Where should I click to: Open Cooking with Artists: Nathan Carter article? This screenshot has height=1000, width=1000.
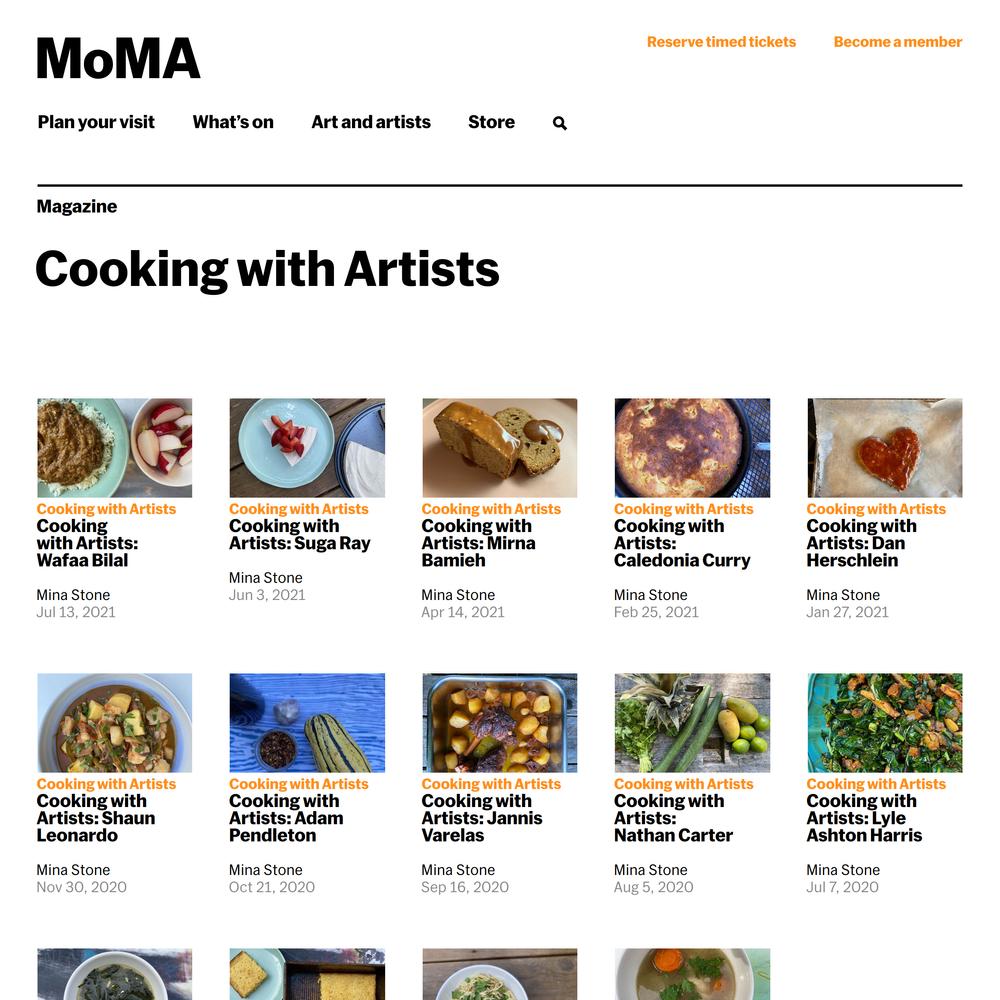673,818
